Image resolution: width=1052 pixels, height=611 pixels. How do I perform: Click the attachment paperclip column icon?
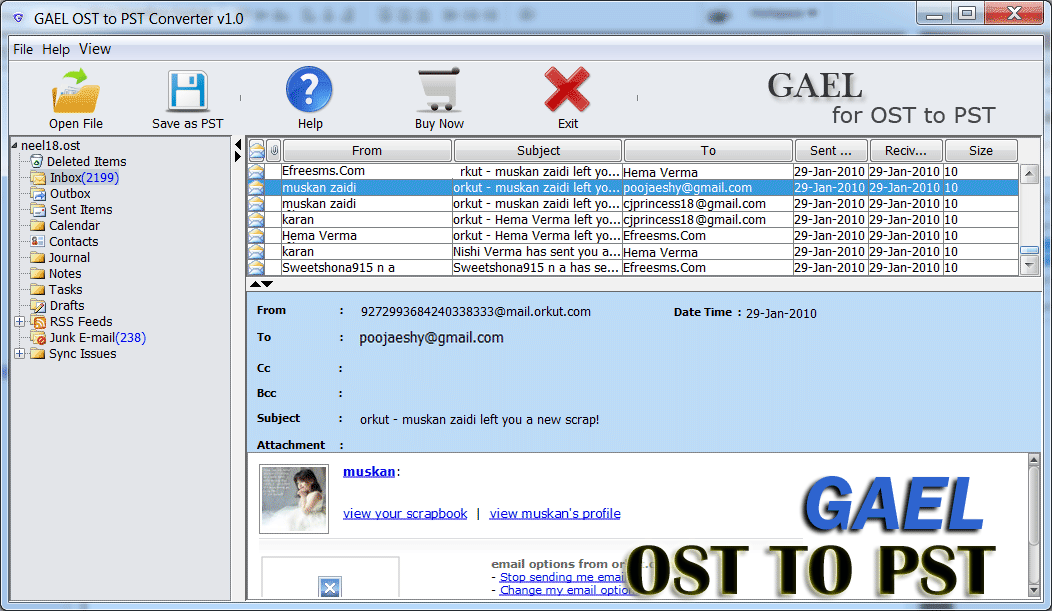pyautogui.click(x=273, y=151)
